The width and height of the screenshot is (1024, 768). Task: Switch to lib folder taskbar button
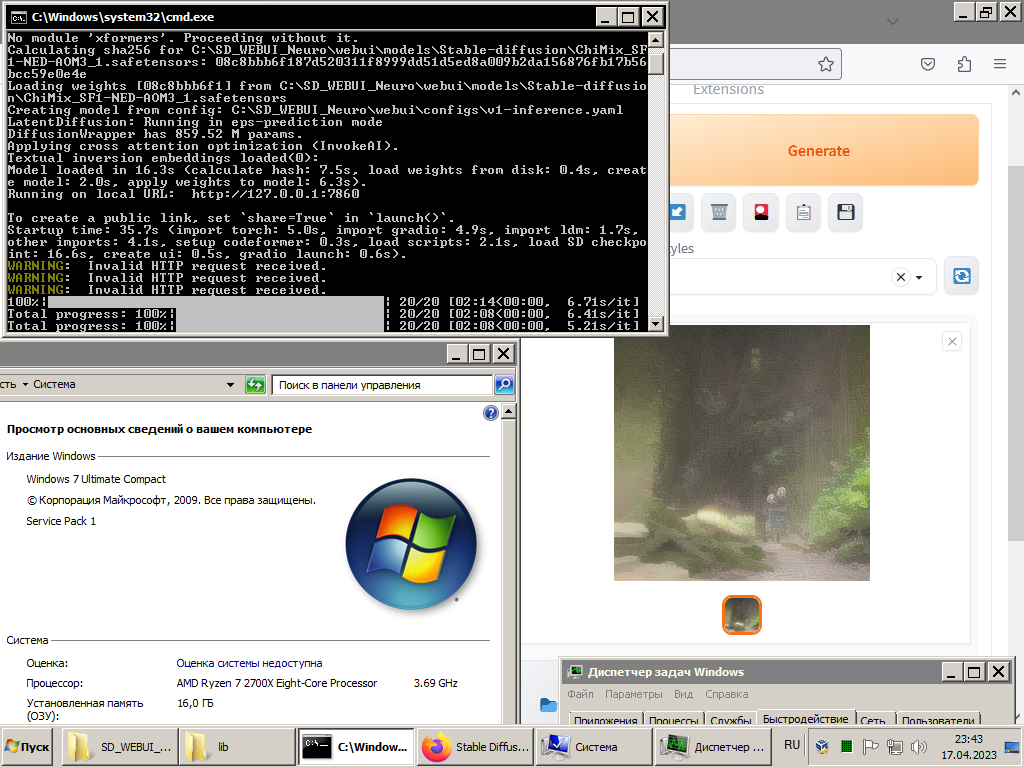[237, 746]
